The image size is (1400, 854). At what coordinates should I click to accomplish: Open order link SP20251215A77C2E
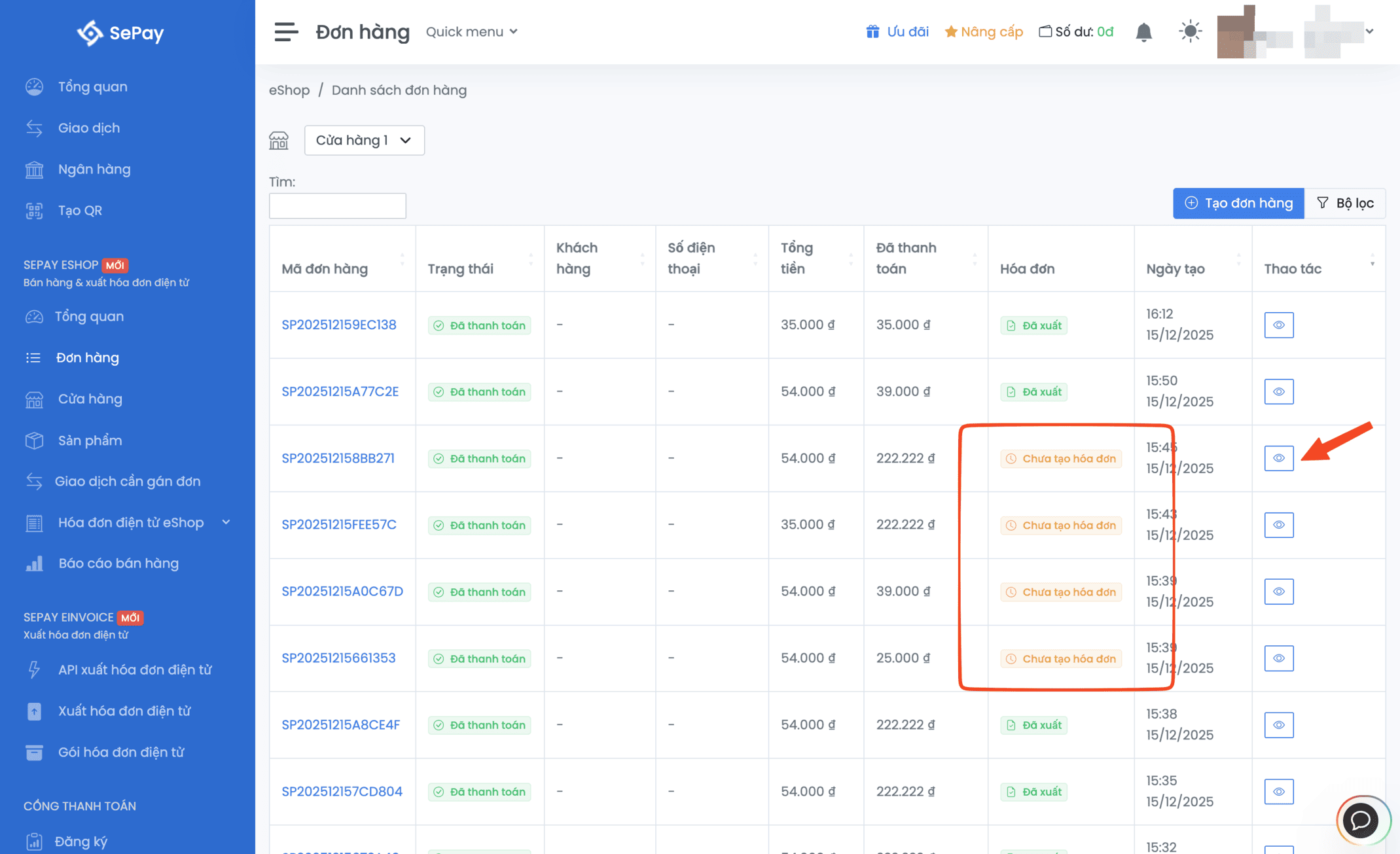click(x=340, y=391)
